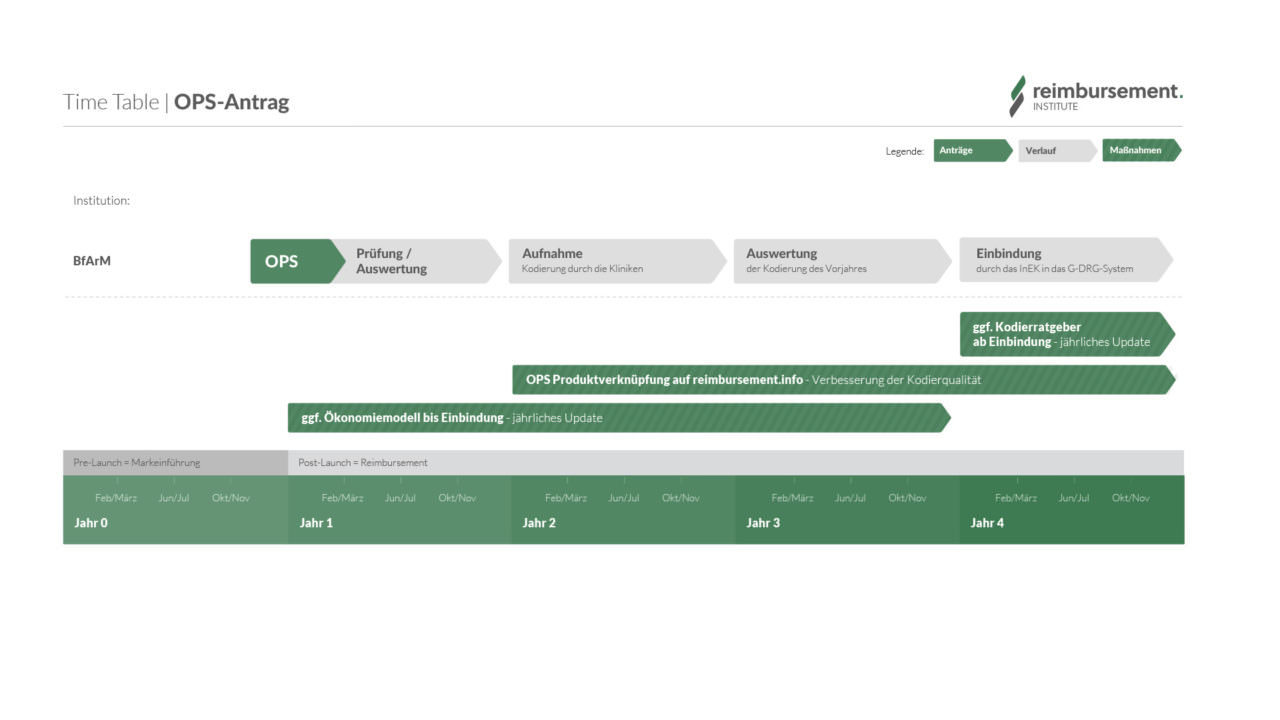This screenshot has height=720, width=1280.
Task: Click the Maßnahmen legend arrow
Action: coord(1140,151)
